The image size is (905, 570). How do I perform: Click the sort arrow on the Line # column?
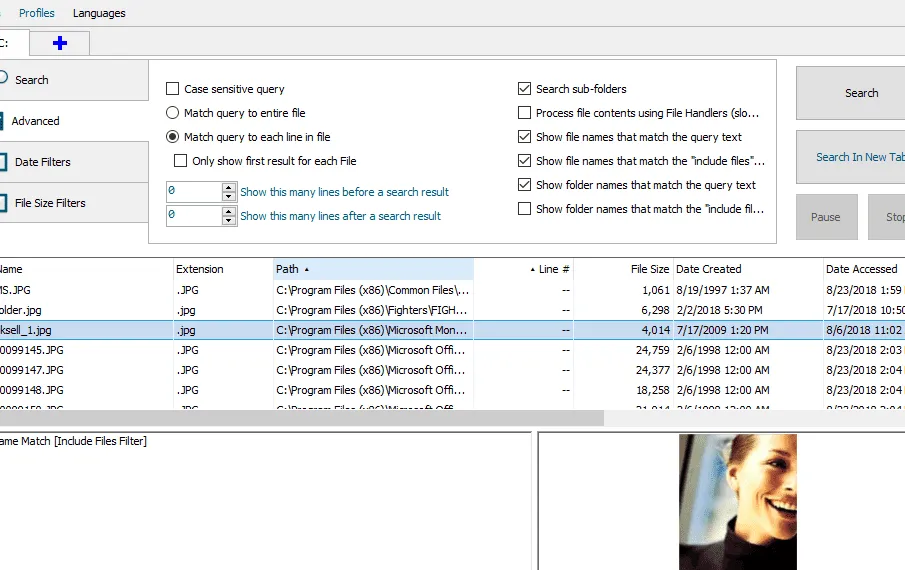tap(532, 270)
